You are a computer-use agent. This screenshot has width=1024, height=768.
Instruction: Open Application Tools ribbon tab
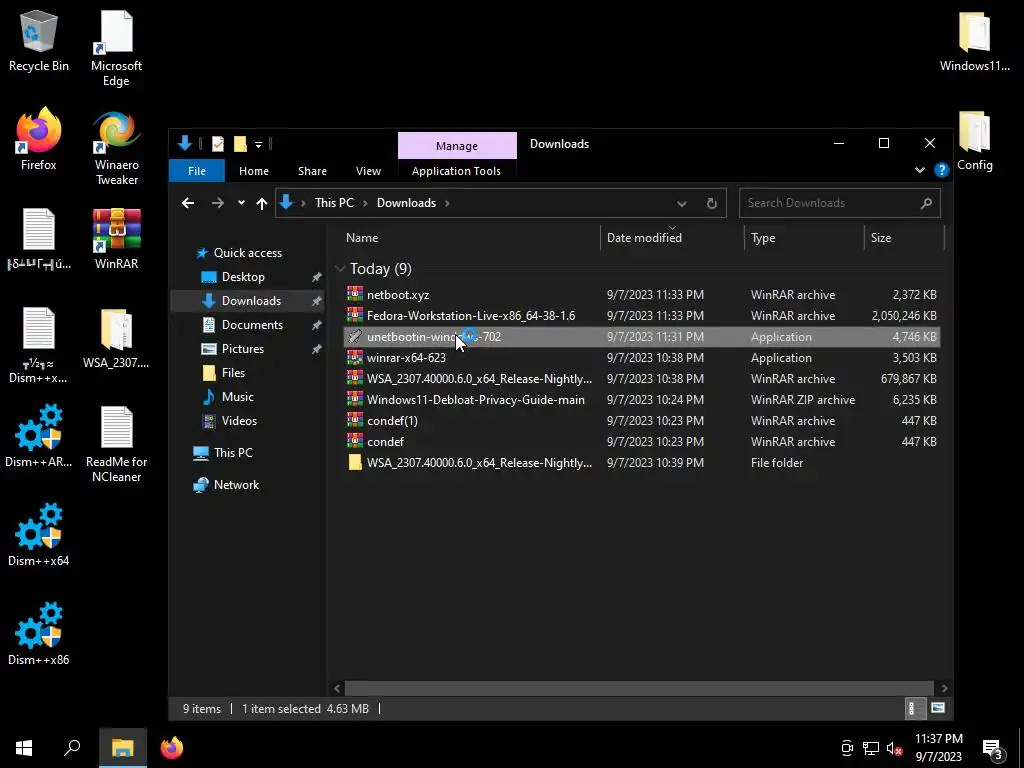tap(456, 170)
